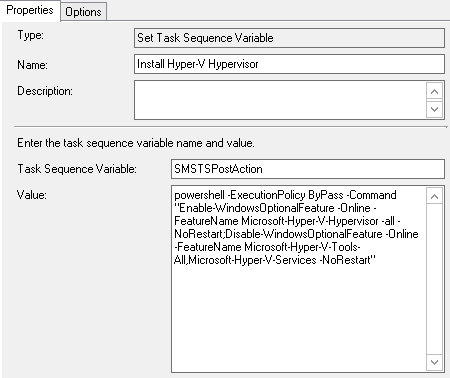Viewport: 450px width, 378px height.
Task: Click the Type: label
Action: [x=31, y=35]
